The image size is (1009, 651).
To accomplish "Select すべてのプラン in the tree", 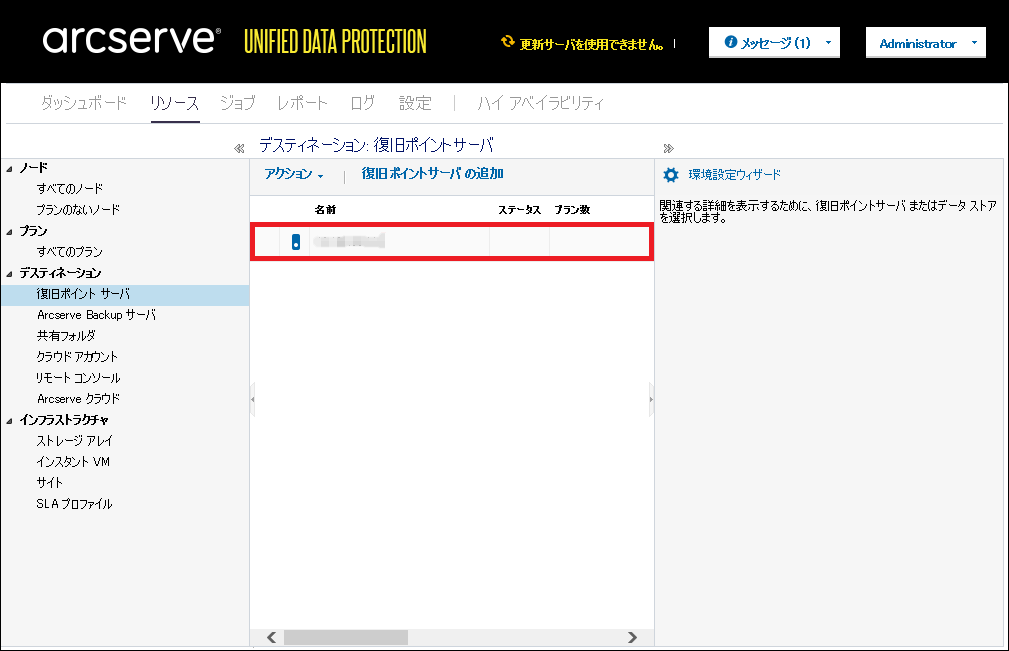I will pos(69,252).
